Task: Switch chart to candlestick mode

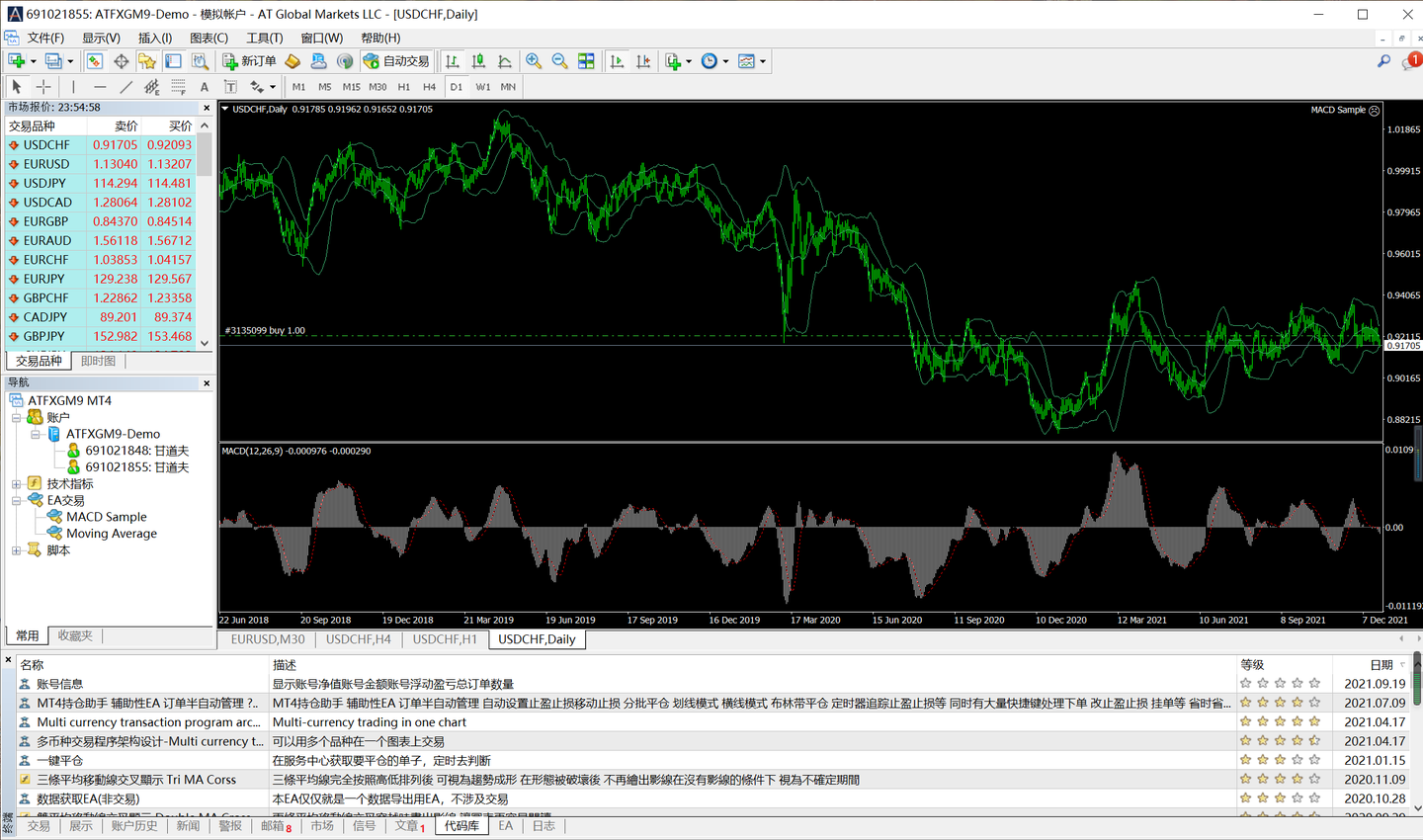Action: click(478, 61)
